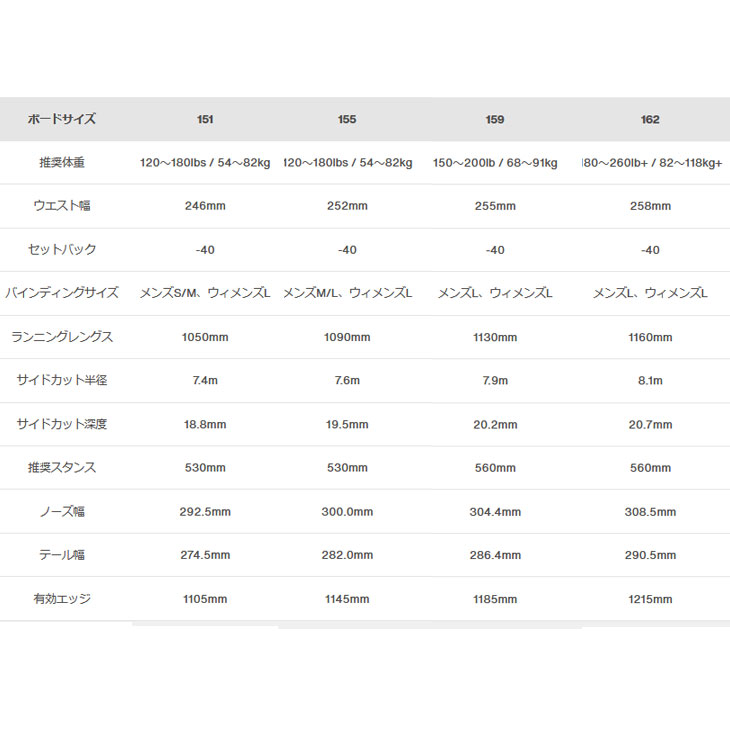Click the テール幅 row label
The width and height of the screenshot is (730, 730).
pyautogui.click(x=62, y=554)
